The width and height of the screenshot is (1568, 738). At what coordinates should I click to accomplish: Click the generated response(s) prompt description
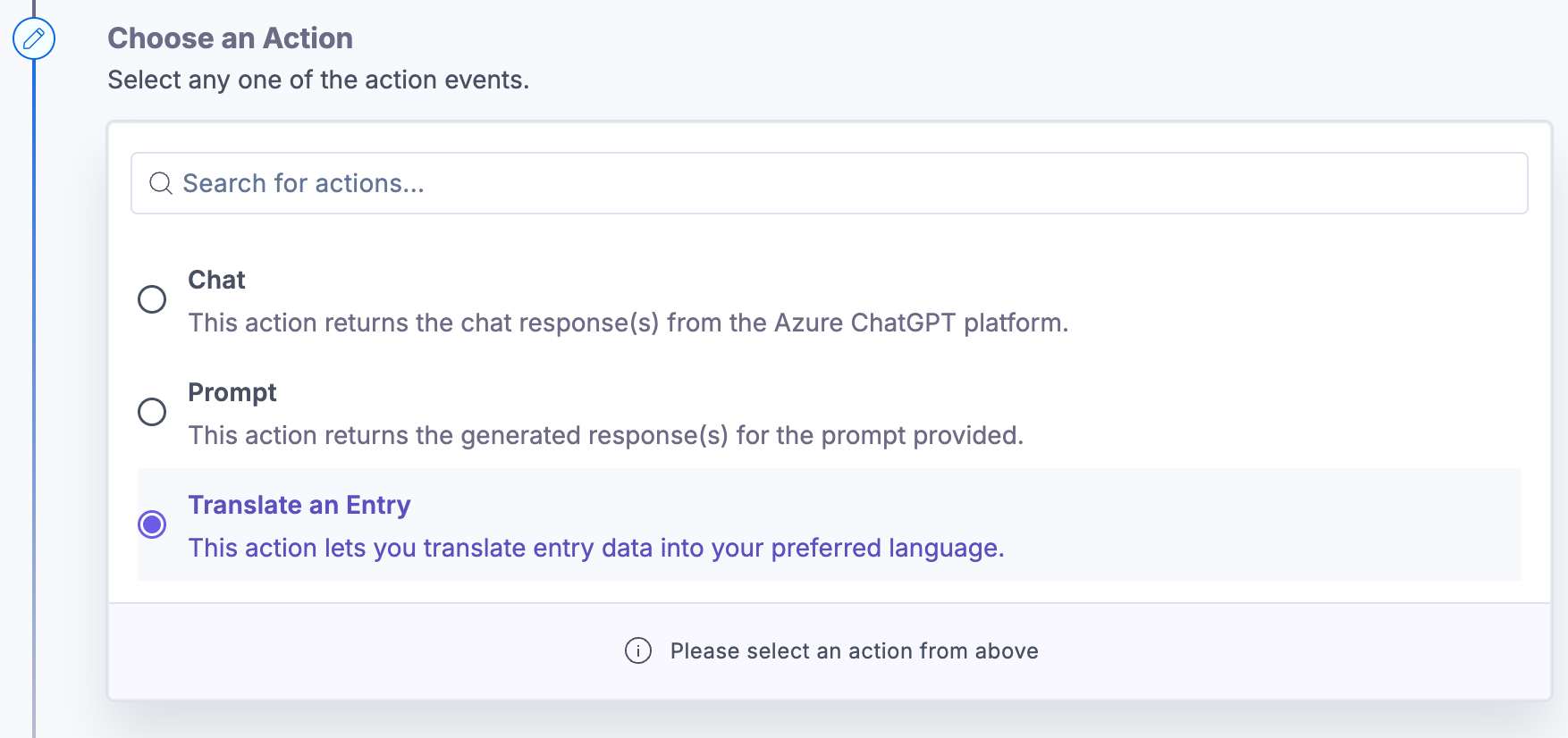pyautogui.click(x=606, y=435)
